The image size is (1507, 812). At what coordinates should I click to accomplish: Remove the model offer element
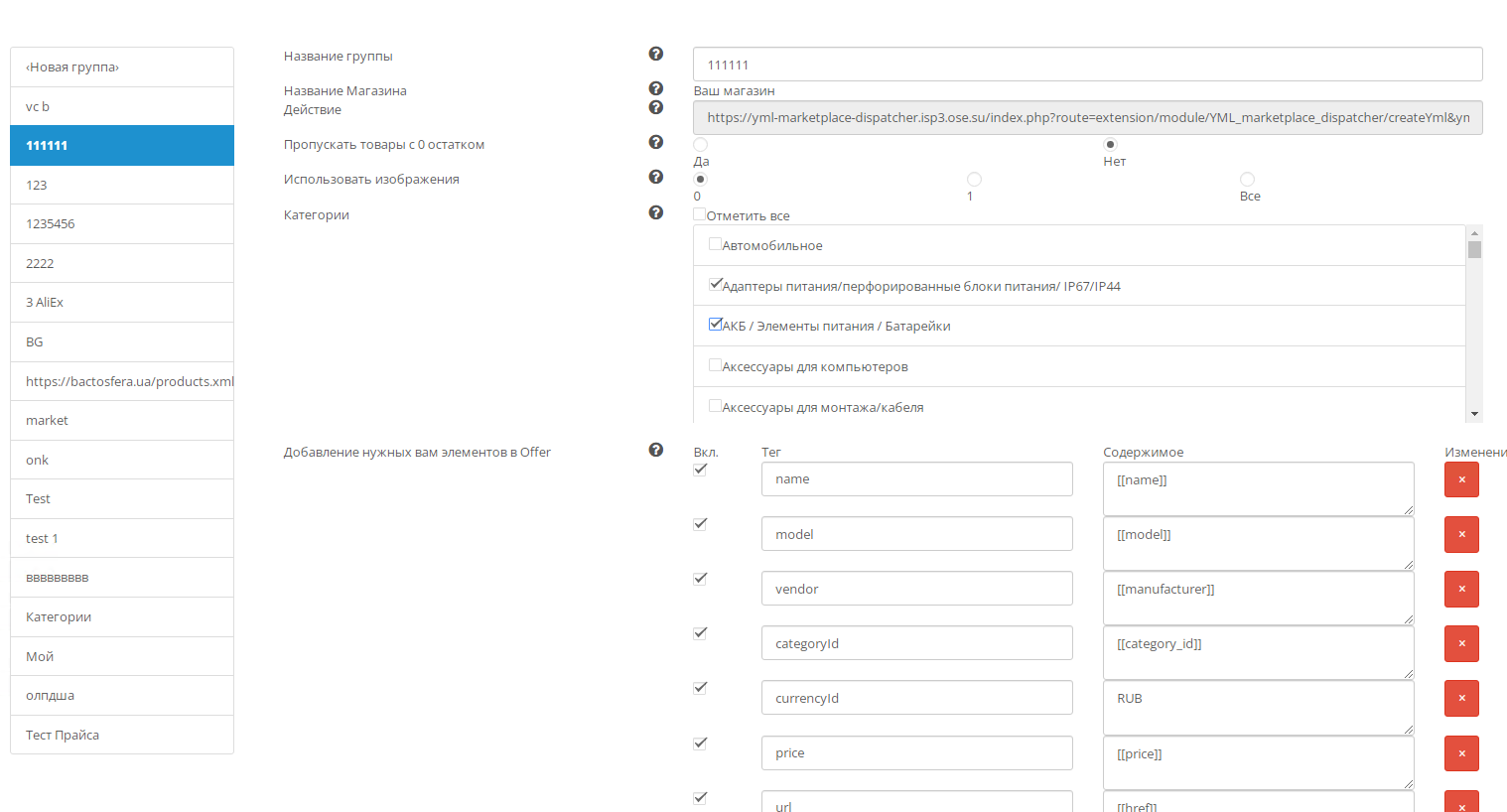[1461, 534]
